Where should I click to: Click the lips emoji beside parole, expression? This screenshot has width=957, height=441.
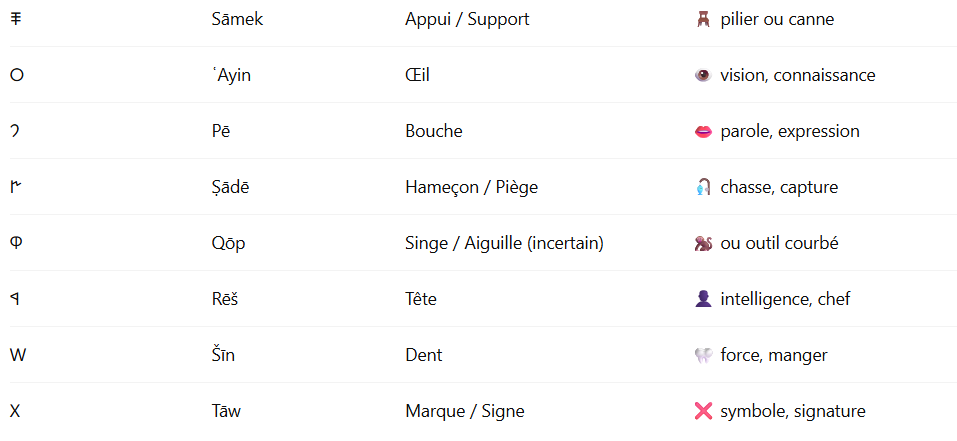(x=703, y=132)
